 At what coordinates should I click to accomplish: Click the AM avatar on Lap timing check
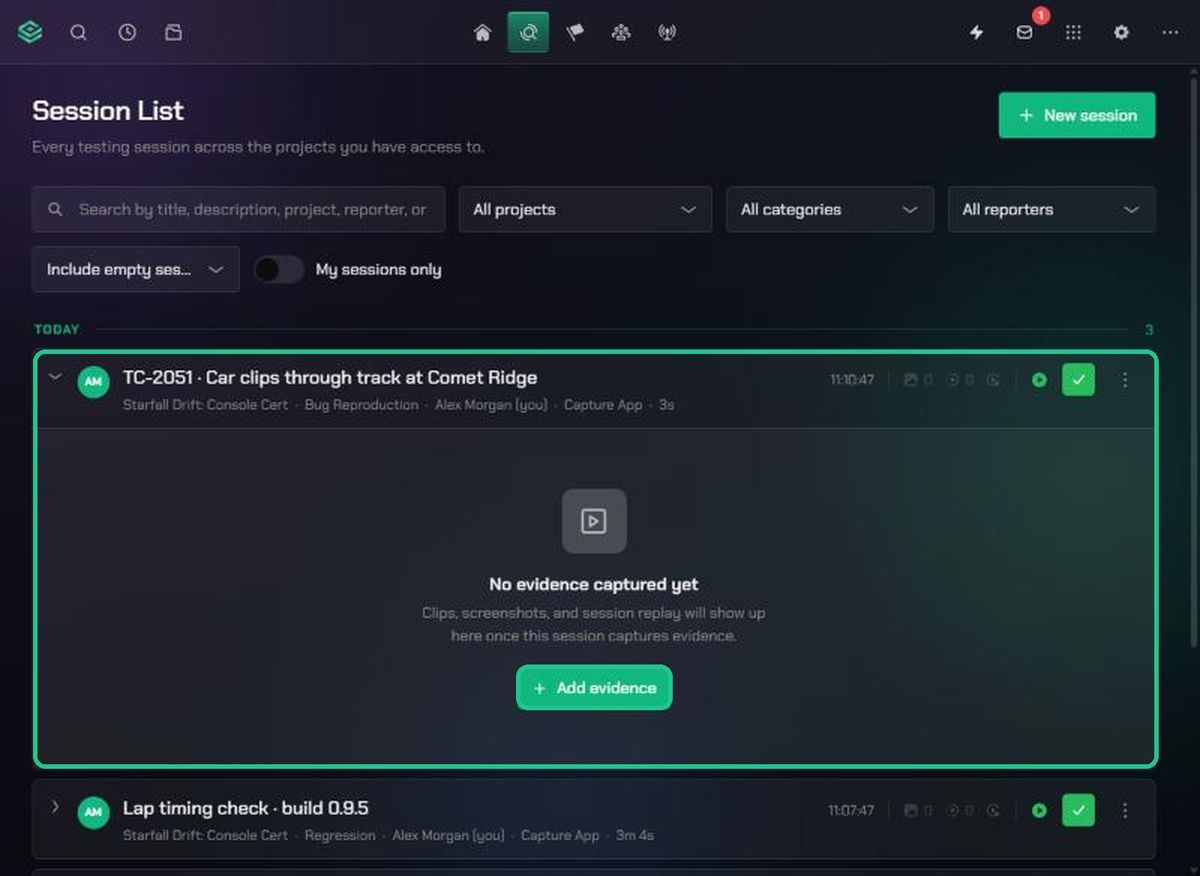(x=94, y=812)
